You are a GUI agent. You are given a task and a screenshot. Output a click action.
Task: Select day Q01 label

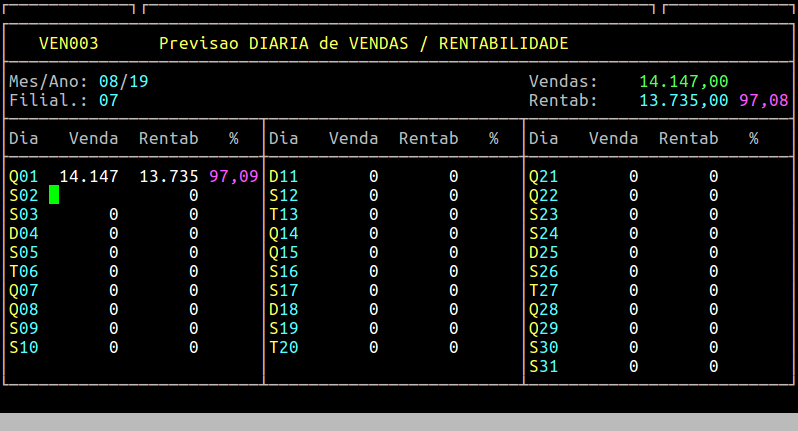point(23,176)
